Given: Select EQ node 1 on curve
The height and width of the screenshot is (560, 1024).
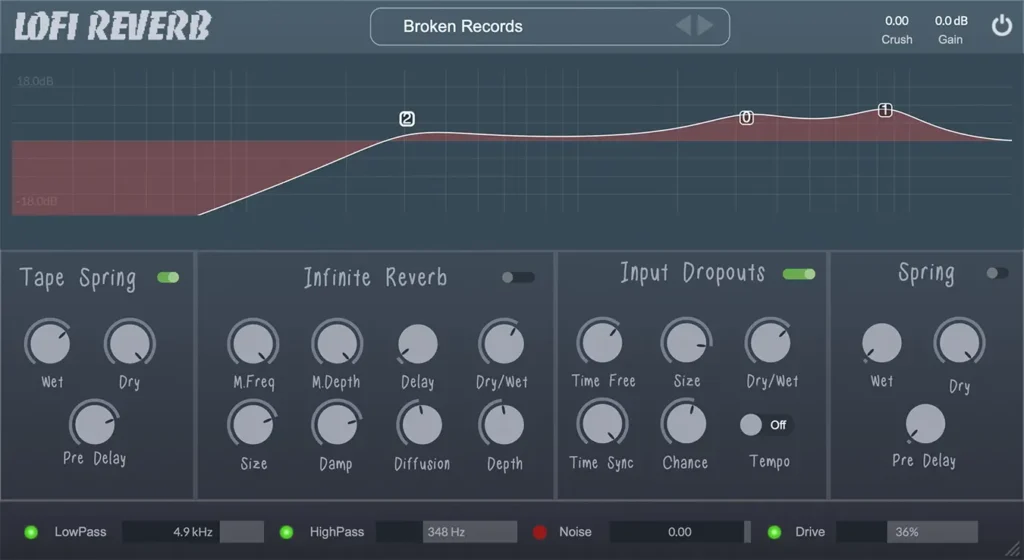Looking at the screenshot, I should [x=885, y=110].
